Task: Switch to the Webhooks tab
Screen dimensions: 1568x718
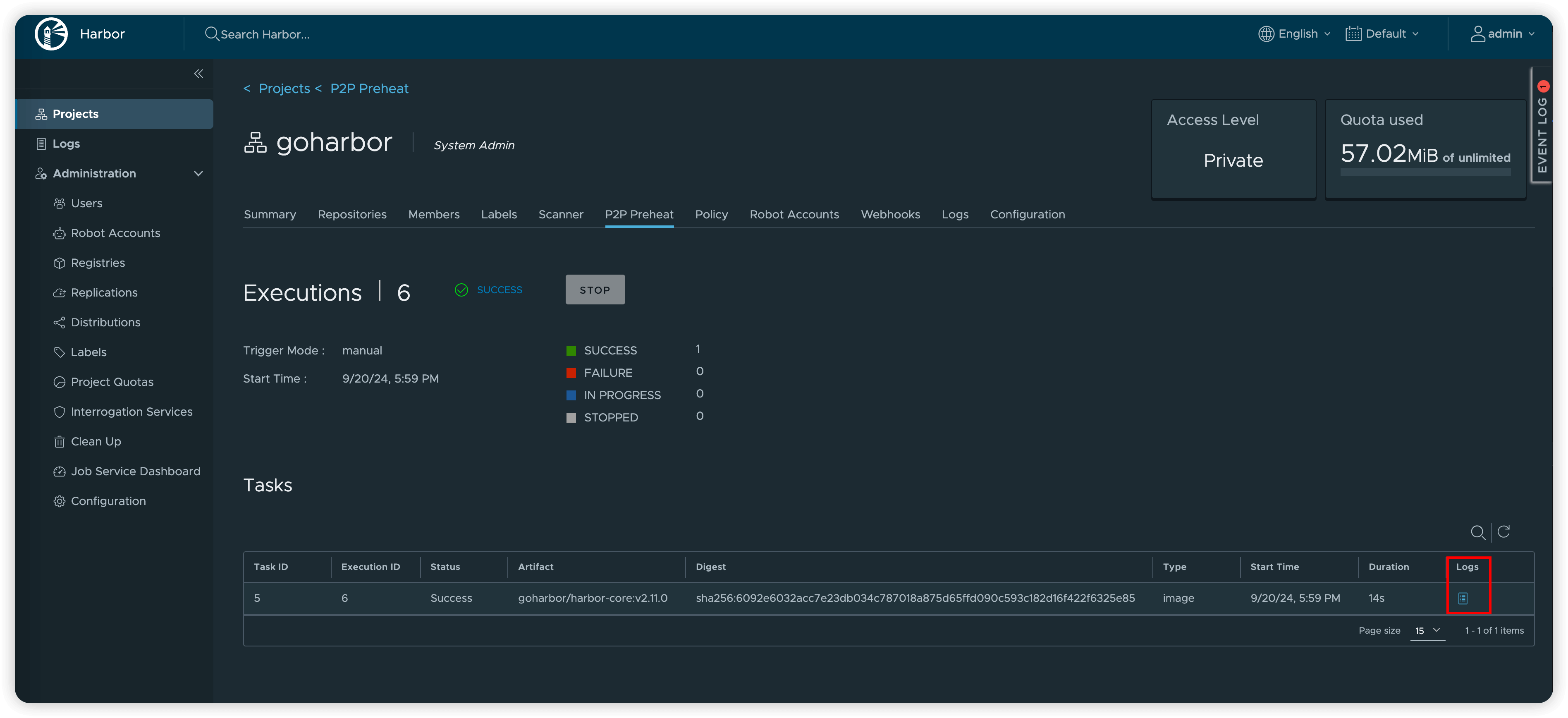Action: pyautogui.click(x=890, y=215)
